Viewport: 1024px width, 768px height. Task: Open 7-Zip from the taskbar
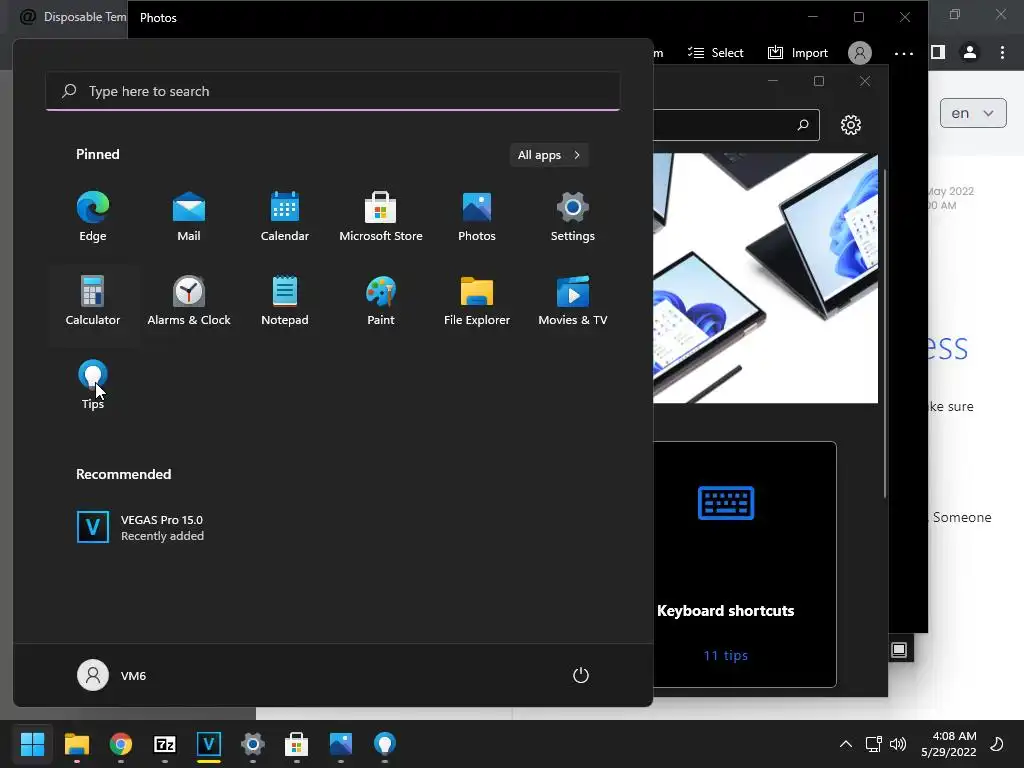[165, 744]
